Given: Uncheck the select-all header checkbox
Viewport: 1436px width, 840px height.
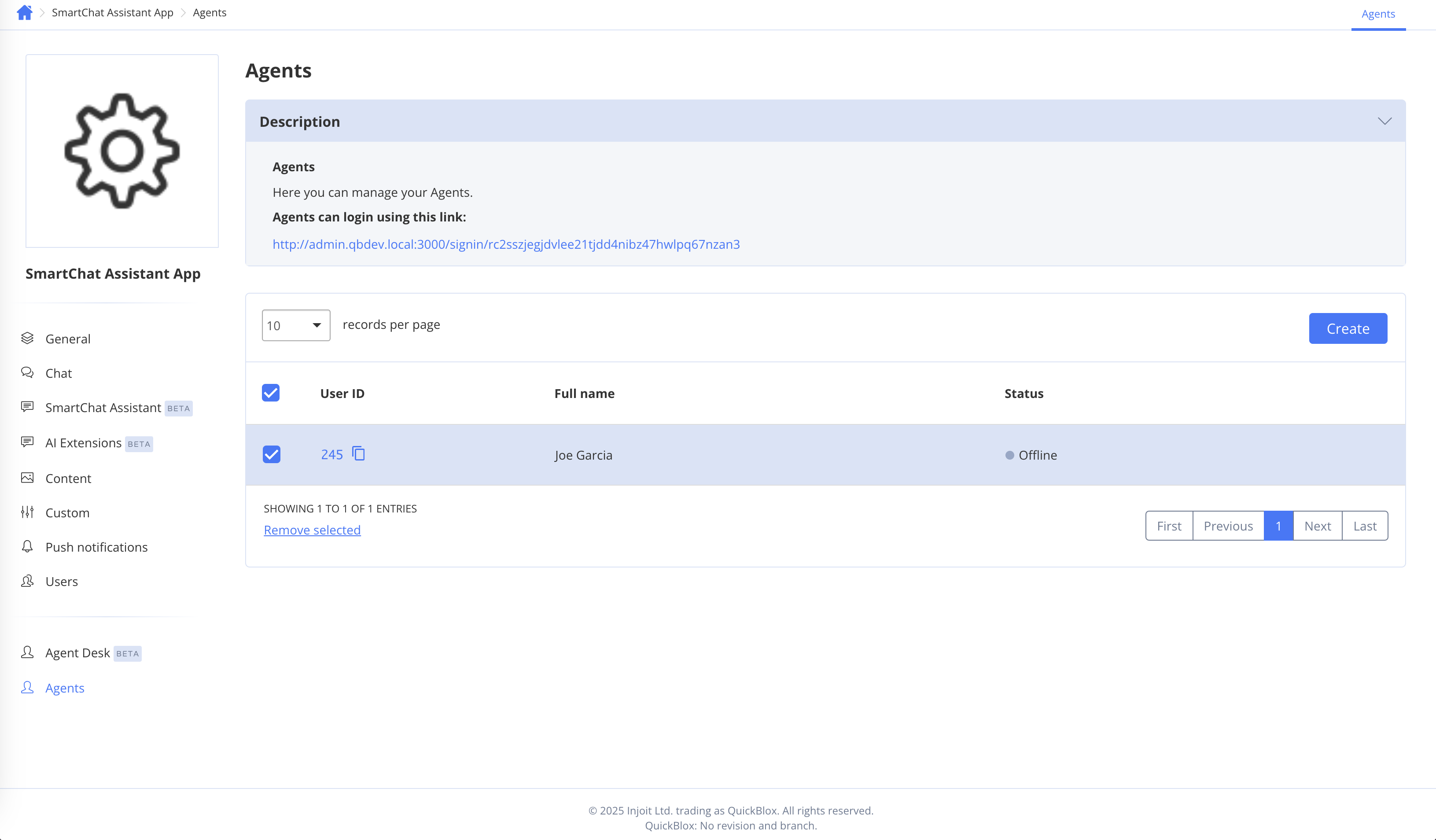Looking at the screenshot, I should (271, 393).
